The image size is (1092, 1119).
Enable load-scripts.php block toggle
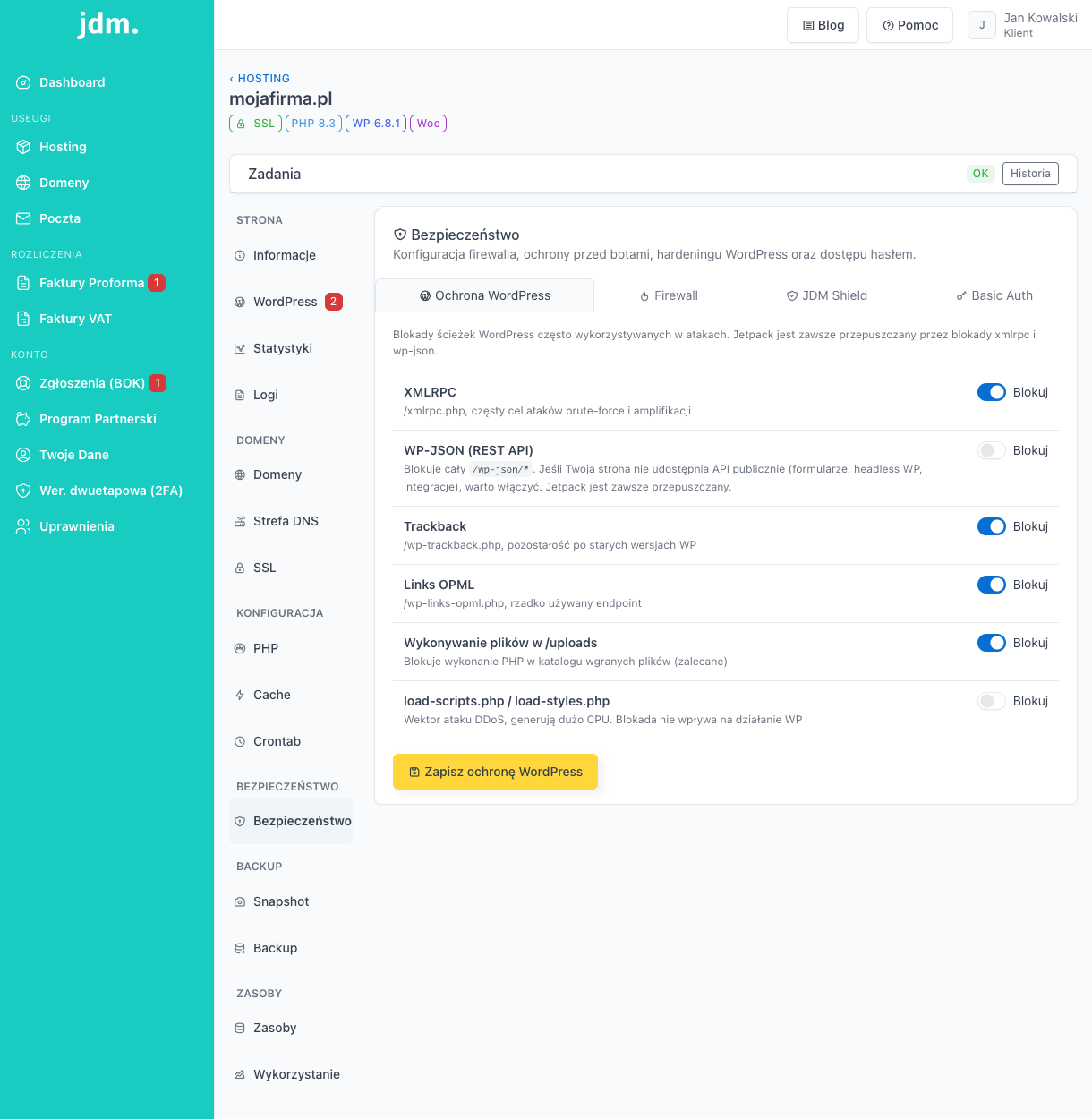tap(992, 701)
